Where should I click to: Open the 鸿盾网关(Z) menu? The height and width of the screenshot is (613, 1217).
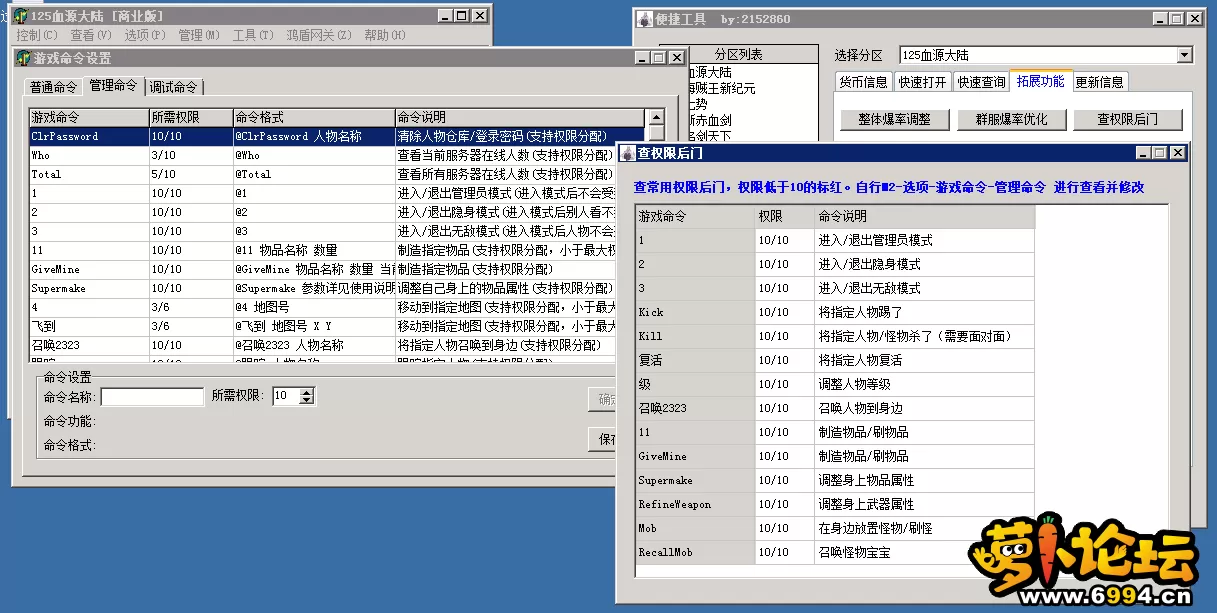click(x=319, y=35)
